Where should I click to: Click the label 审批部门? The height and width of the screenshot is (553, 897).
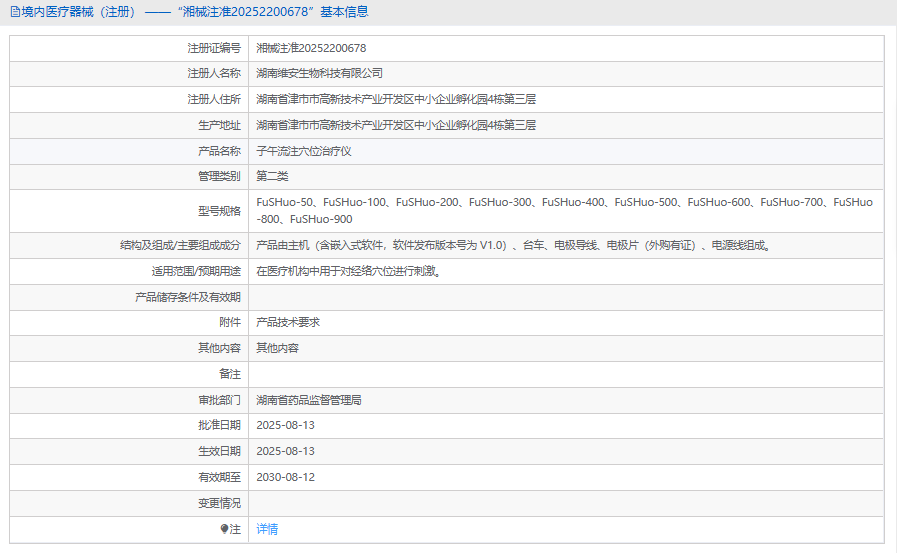tap(220, 400)
